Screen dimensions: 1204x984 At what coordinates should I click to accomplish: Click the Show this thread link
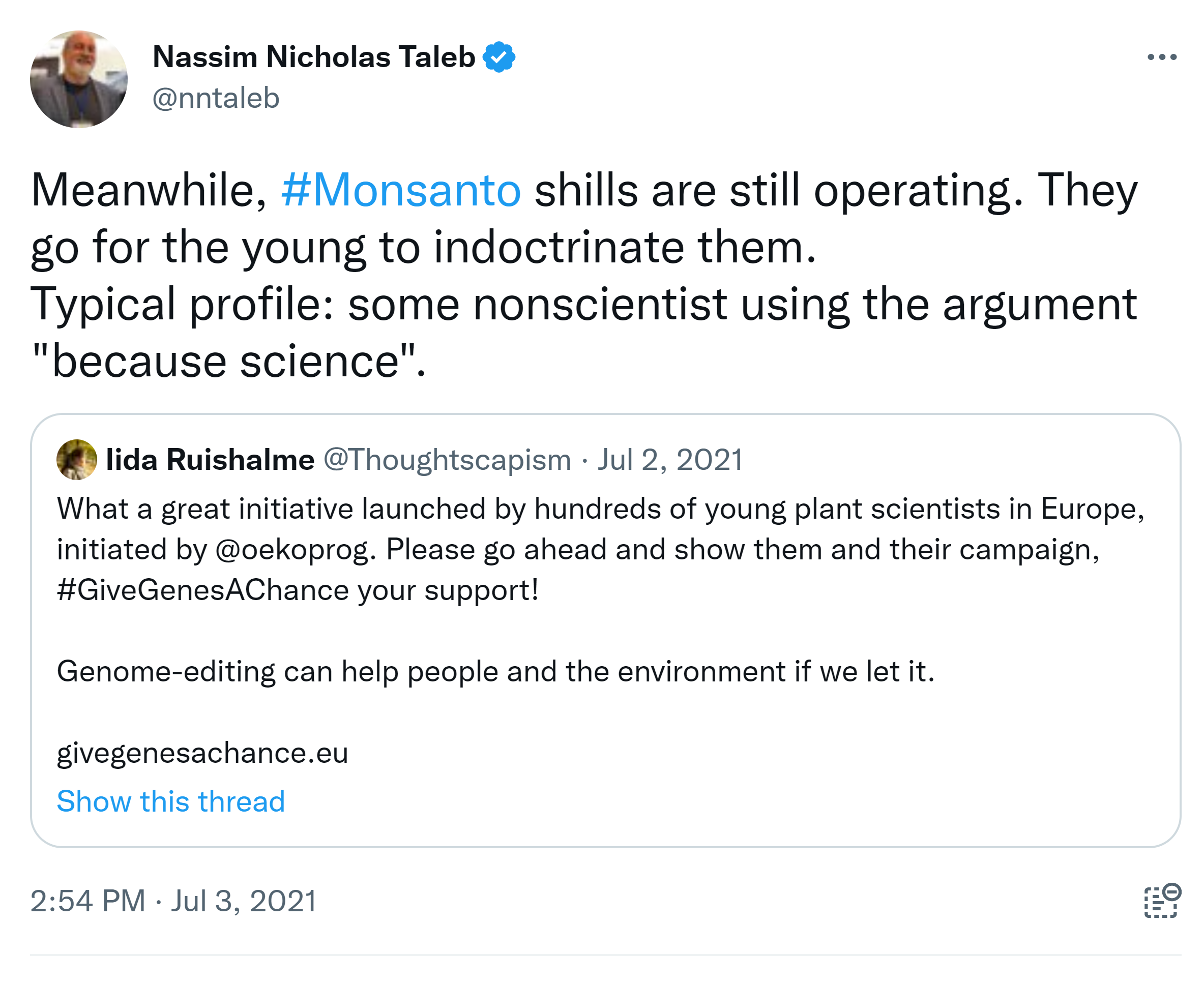pos(170,801)
